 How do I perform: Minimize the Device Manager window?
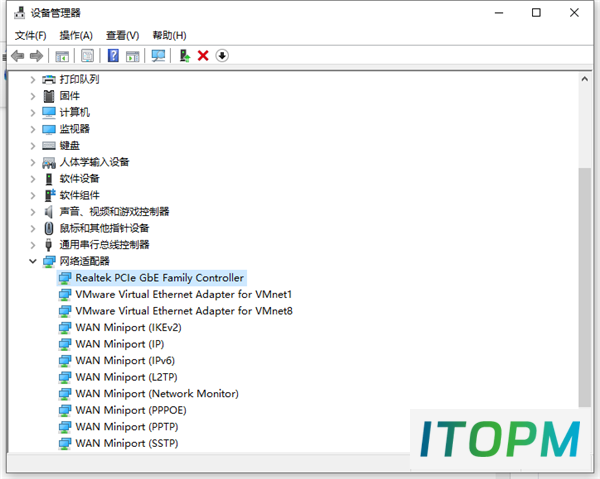[x=499, y=13]
